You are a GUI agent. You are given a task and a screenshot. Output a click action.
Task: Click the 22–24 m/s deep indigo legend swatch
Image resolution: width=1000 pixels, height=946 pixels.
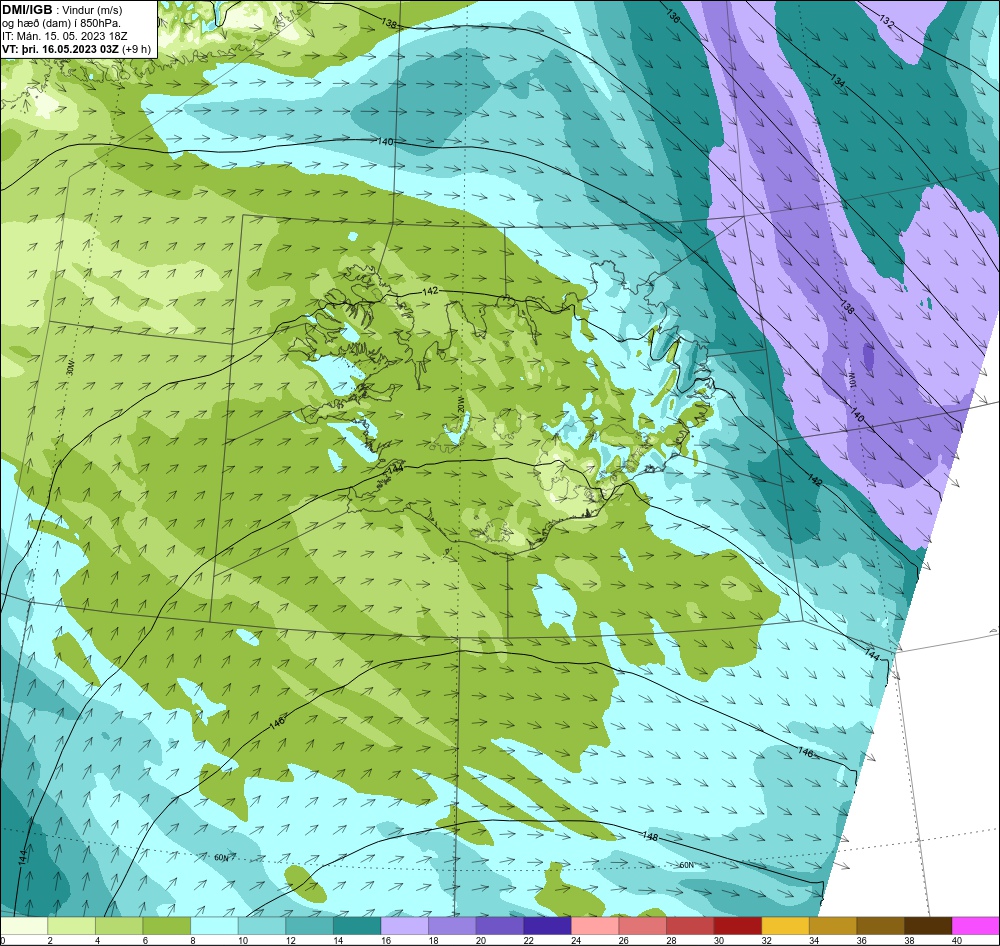pyautogui.click(x=547, y=926)
